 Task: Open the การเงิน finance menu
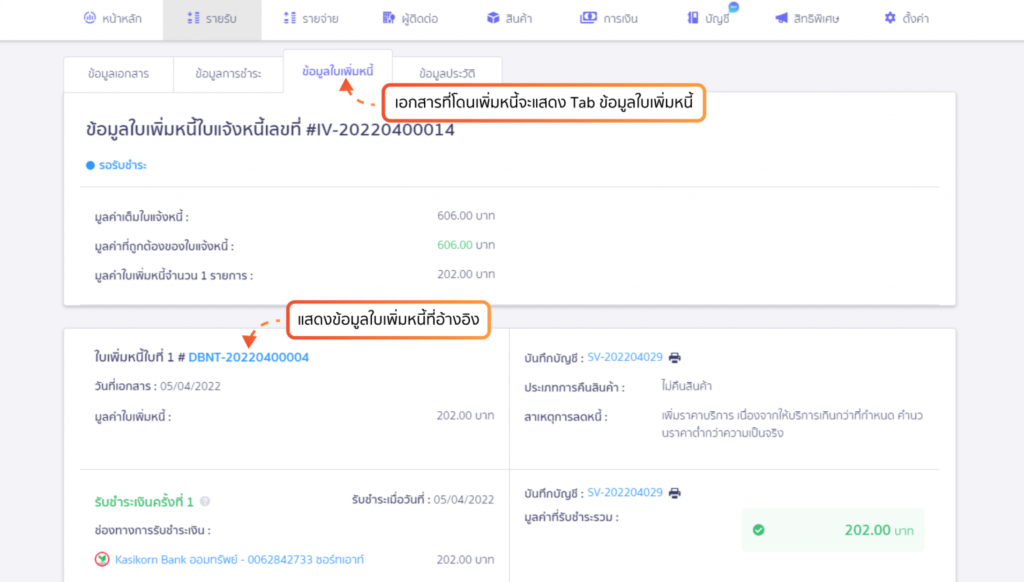(x=609, y=19)
